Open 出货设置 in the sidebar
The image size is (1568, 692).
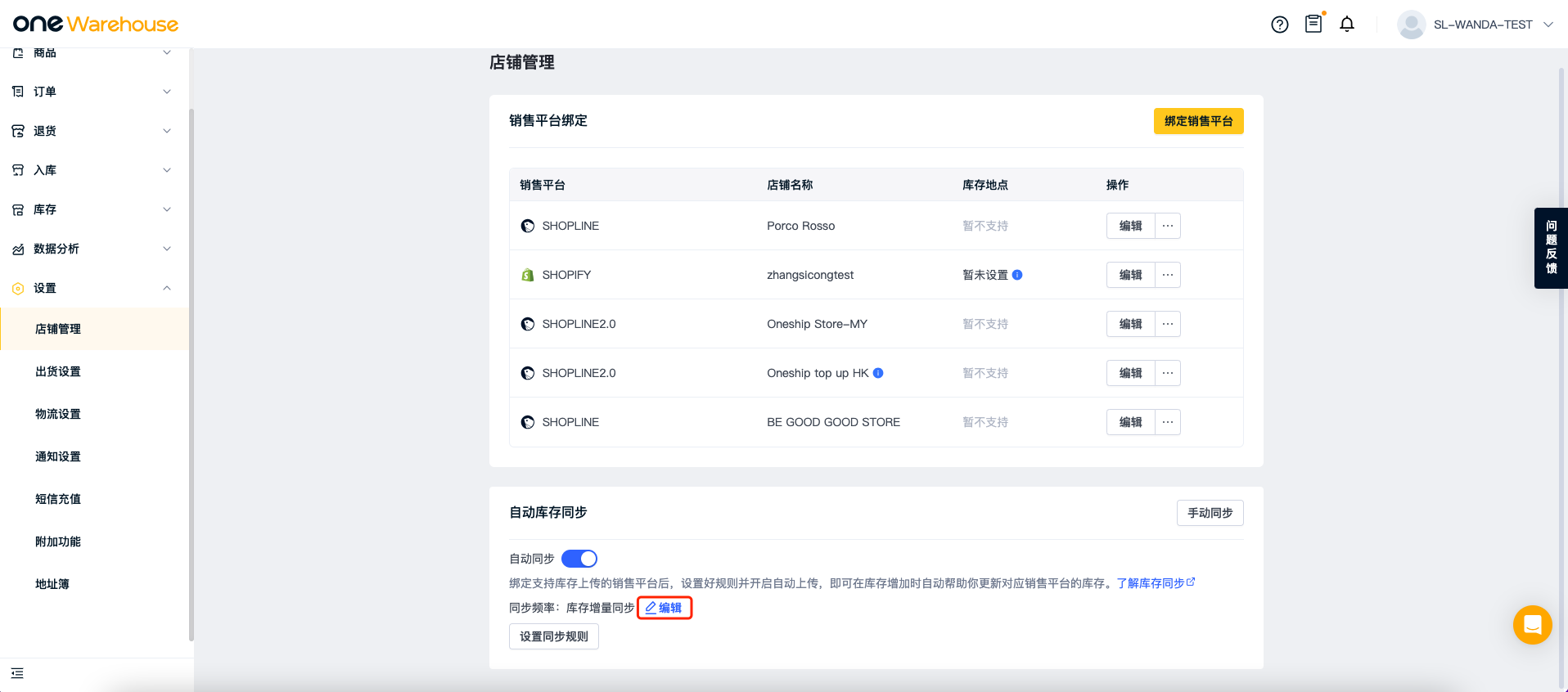[95, 371]
